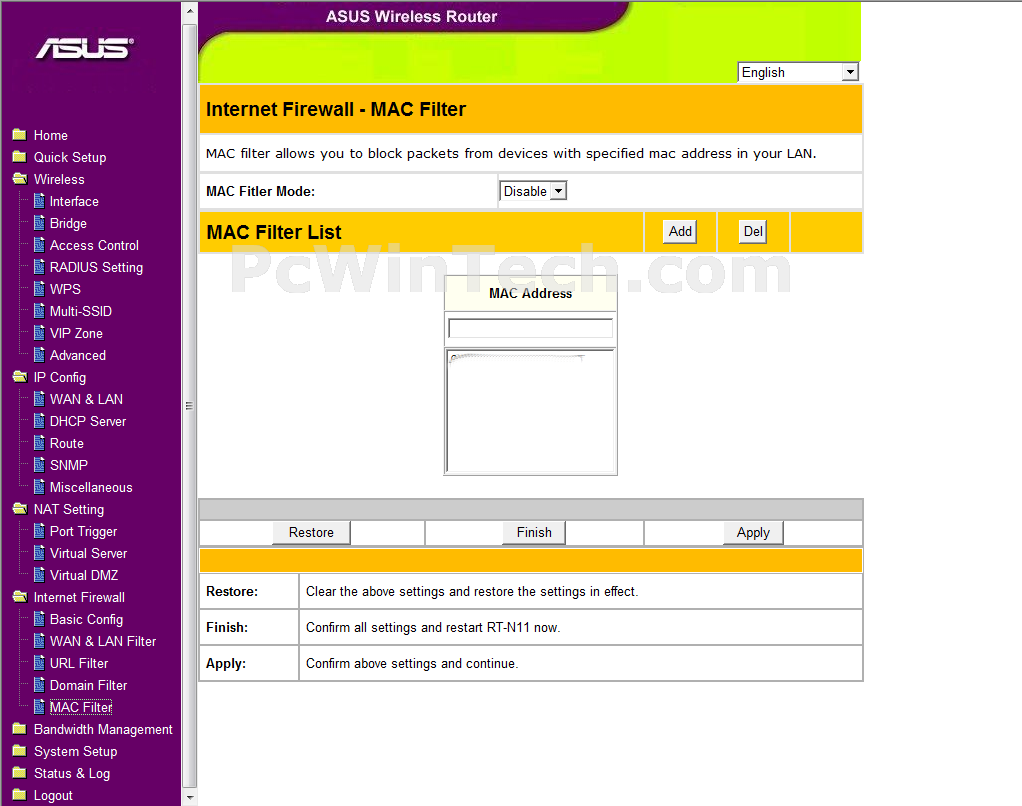
Task: Click the Logout folder icon
Action: pyautogui.click(x=20, y=795)
